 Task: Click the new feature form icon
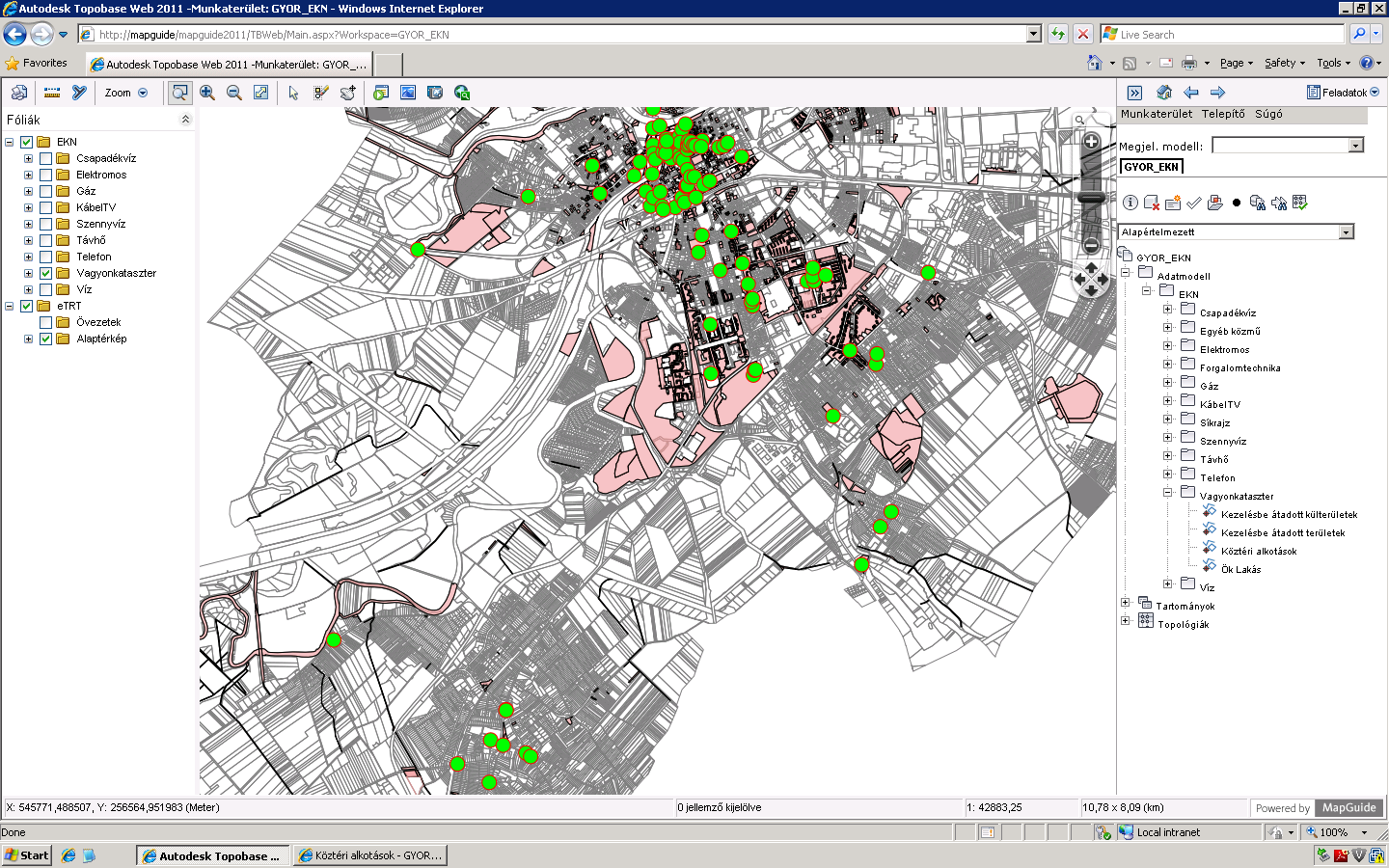point(1173,203)
